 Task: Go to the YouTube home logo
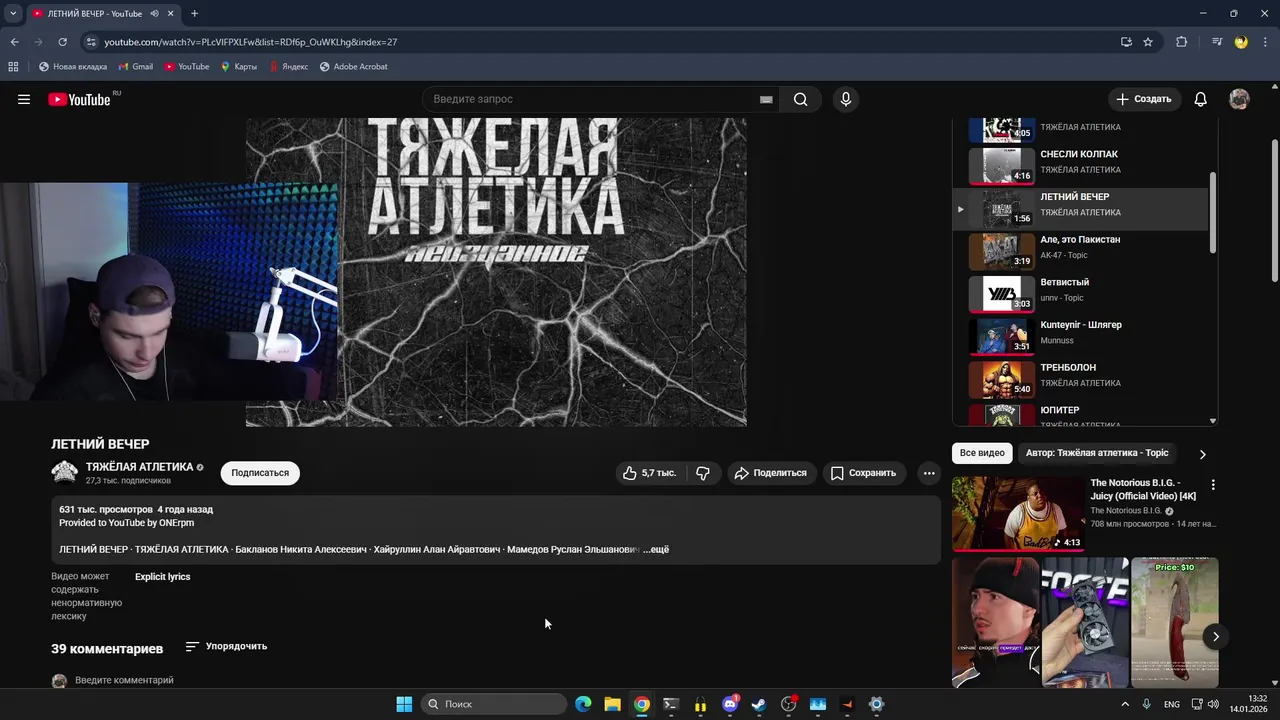[x=79, y=99]
